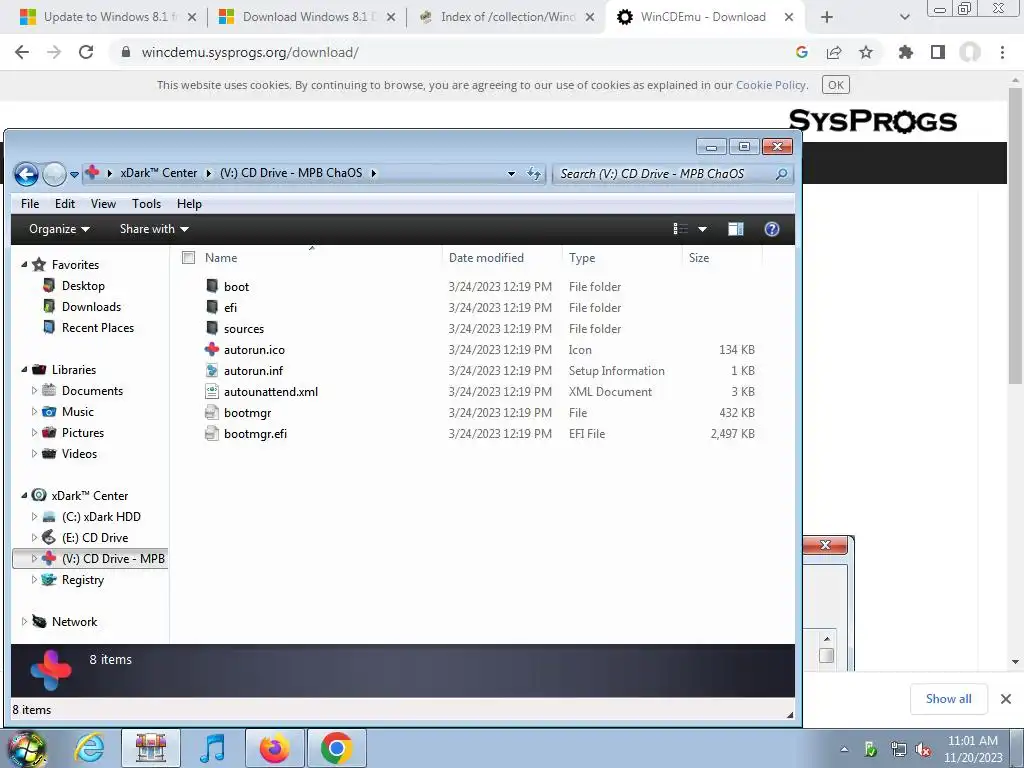1024x768 pixels.
Task: Expand the Documents library
Action: [x=34, y=391]
